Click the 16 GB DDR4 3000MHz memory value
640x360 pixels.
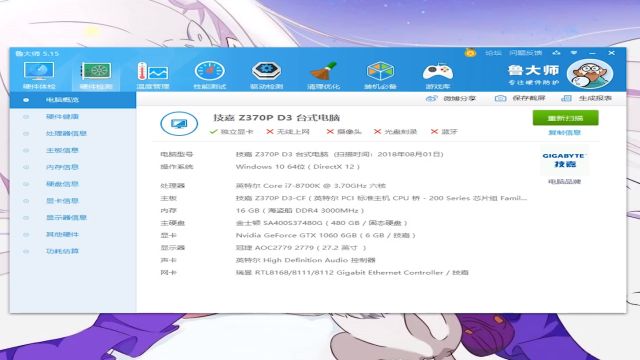[300, 210]
